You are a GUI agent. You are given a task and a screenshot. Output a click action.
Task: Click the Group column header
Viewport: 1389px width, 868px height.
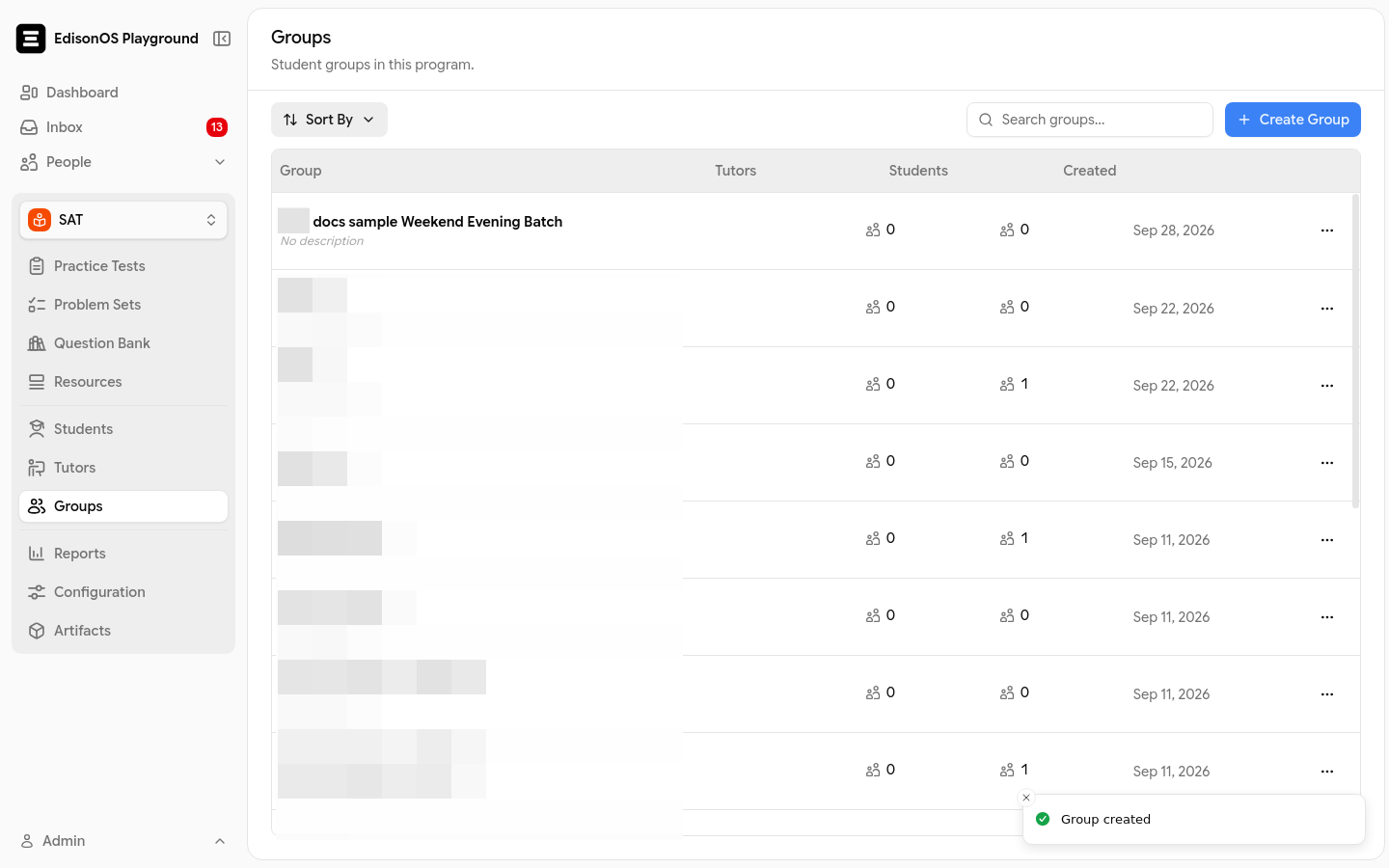tap(301, 171)
